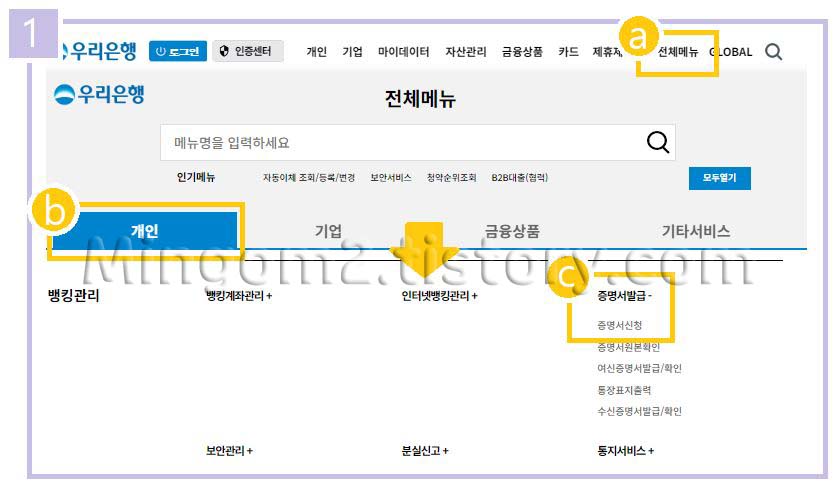Select the 금융상품 tab in 전체메뉴
This screenshot has width=838, height=488.
[512, 231]
